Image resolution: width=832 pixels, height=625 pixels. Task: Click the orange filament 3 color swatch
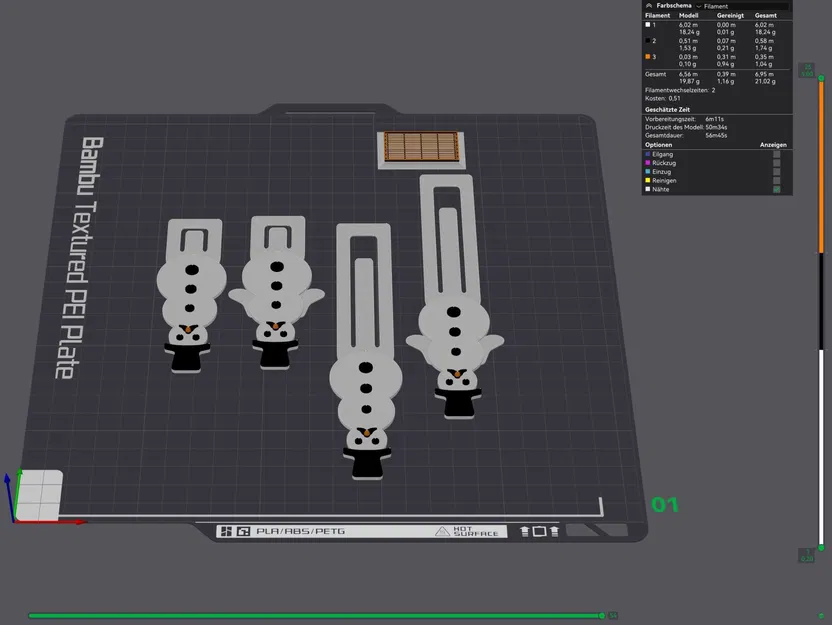tap(647, 57)
